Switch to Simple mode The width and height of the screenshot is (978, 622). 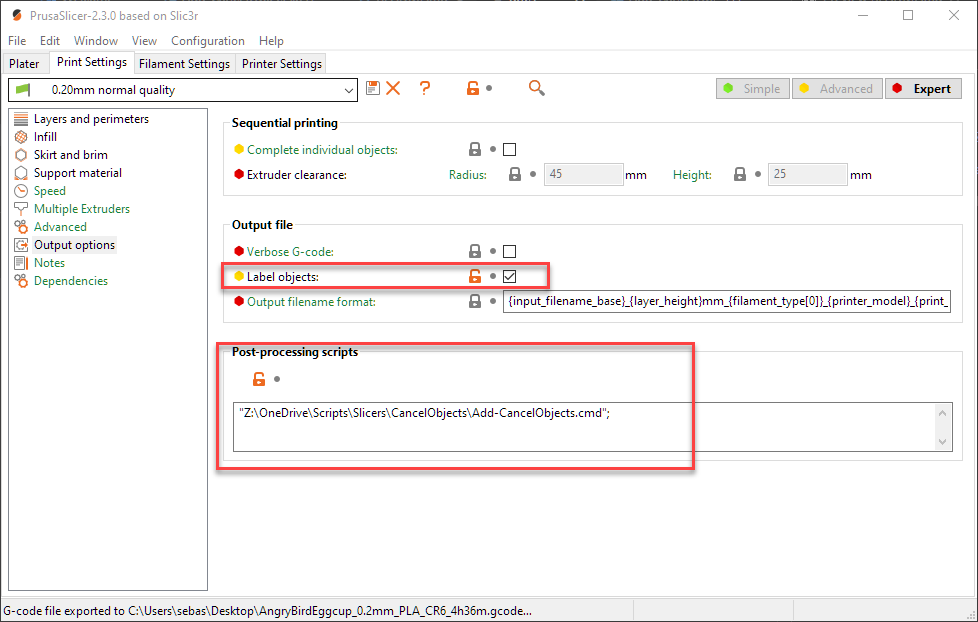[x=753, y=89]
